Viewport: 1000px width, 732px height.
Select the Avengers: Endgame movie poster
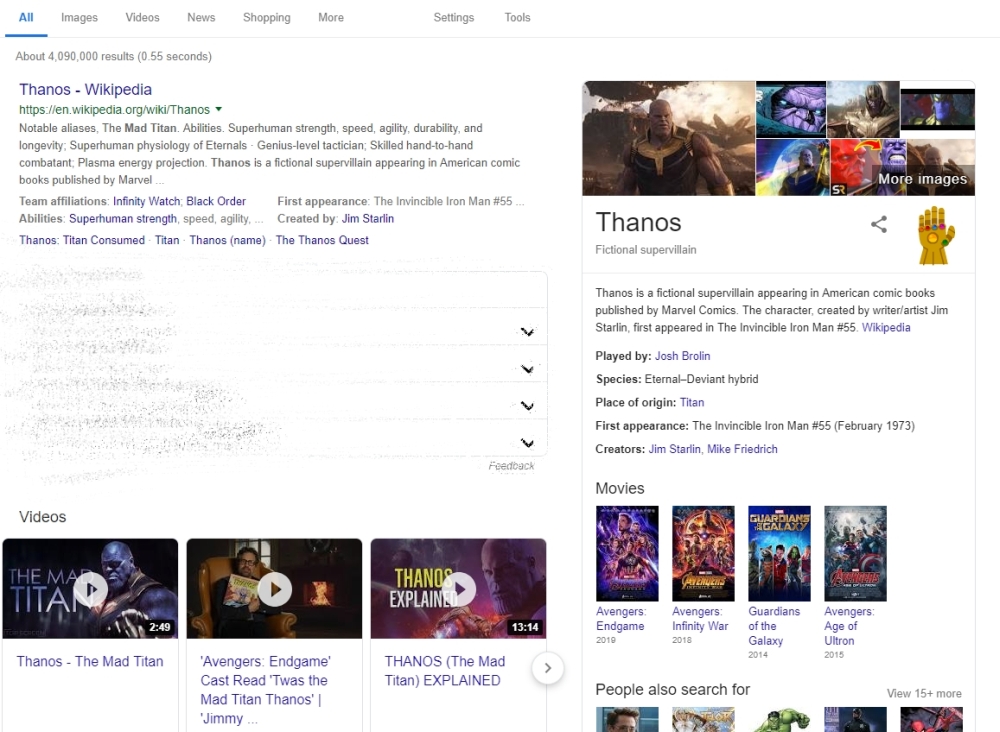tap(627, 553)
